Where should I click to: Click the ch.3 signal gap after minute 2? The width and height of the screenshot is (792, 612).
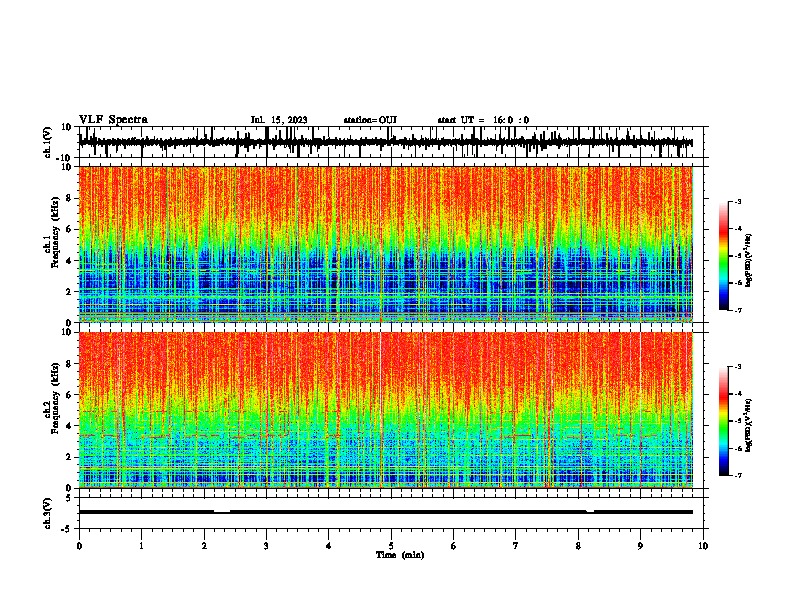pyautogui.click(x=222, y=511)
